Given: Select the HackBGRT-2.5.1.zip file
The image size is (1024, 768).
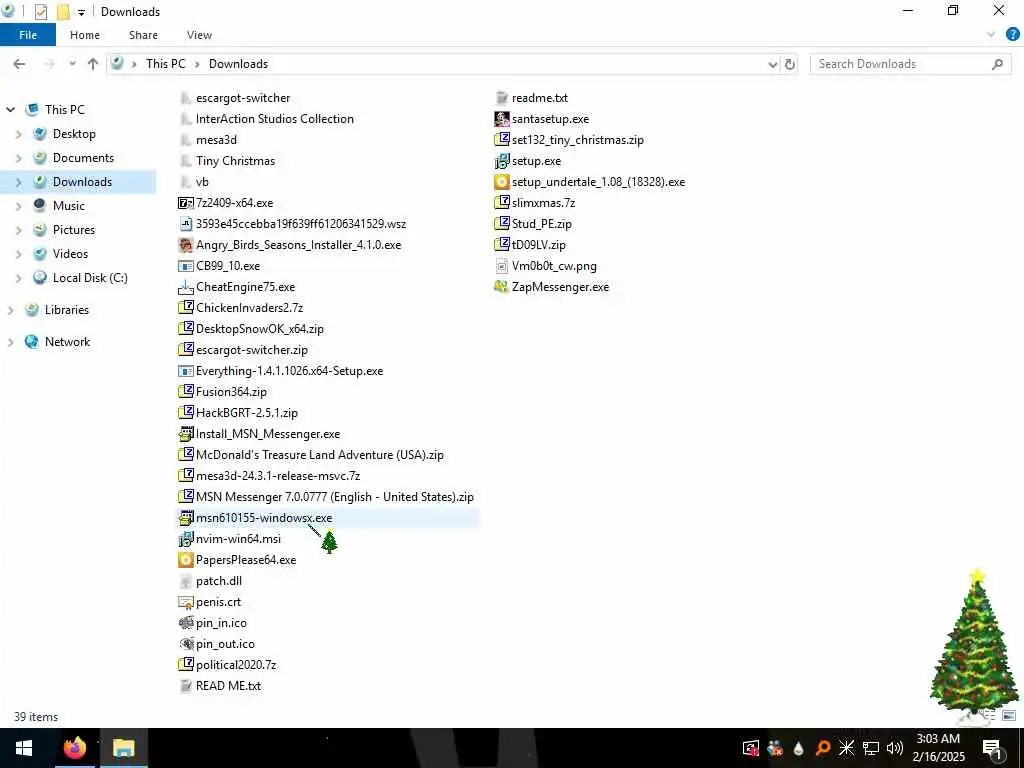Looking at the screenshot, I should (x=238, y=413).
